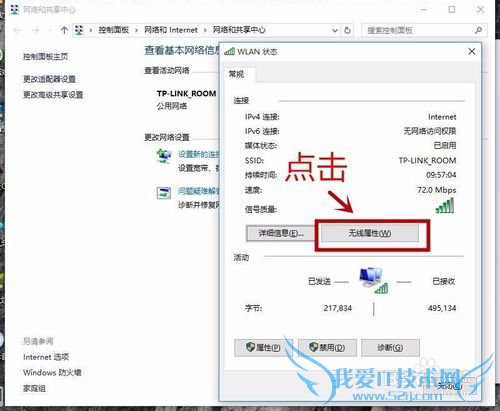
Task: Click the 问题疑难解答 link
Action: point(199,191)
